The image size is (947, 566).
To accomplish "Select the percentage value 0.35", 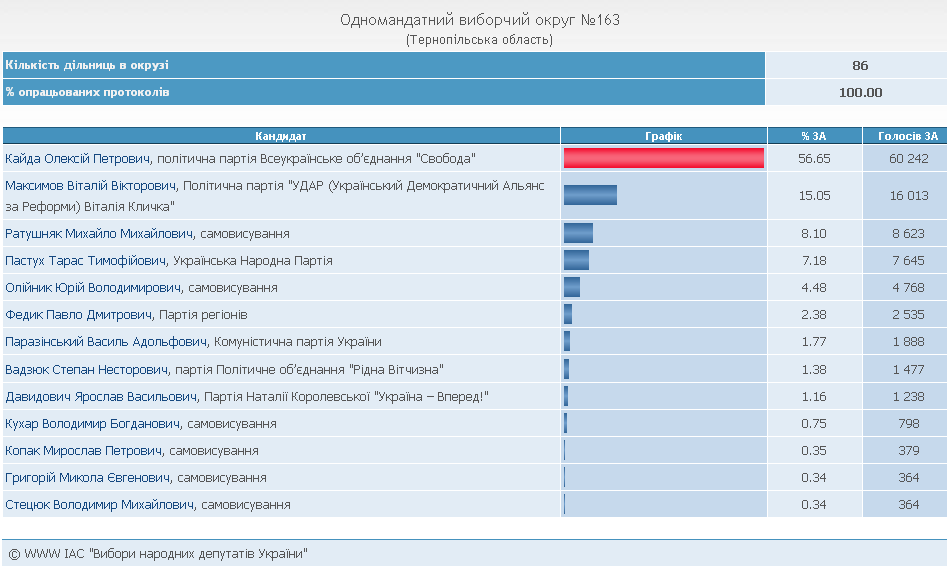I will (x=814, y=451).
